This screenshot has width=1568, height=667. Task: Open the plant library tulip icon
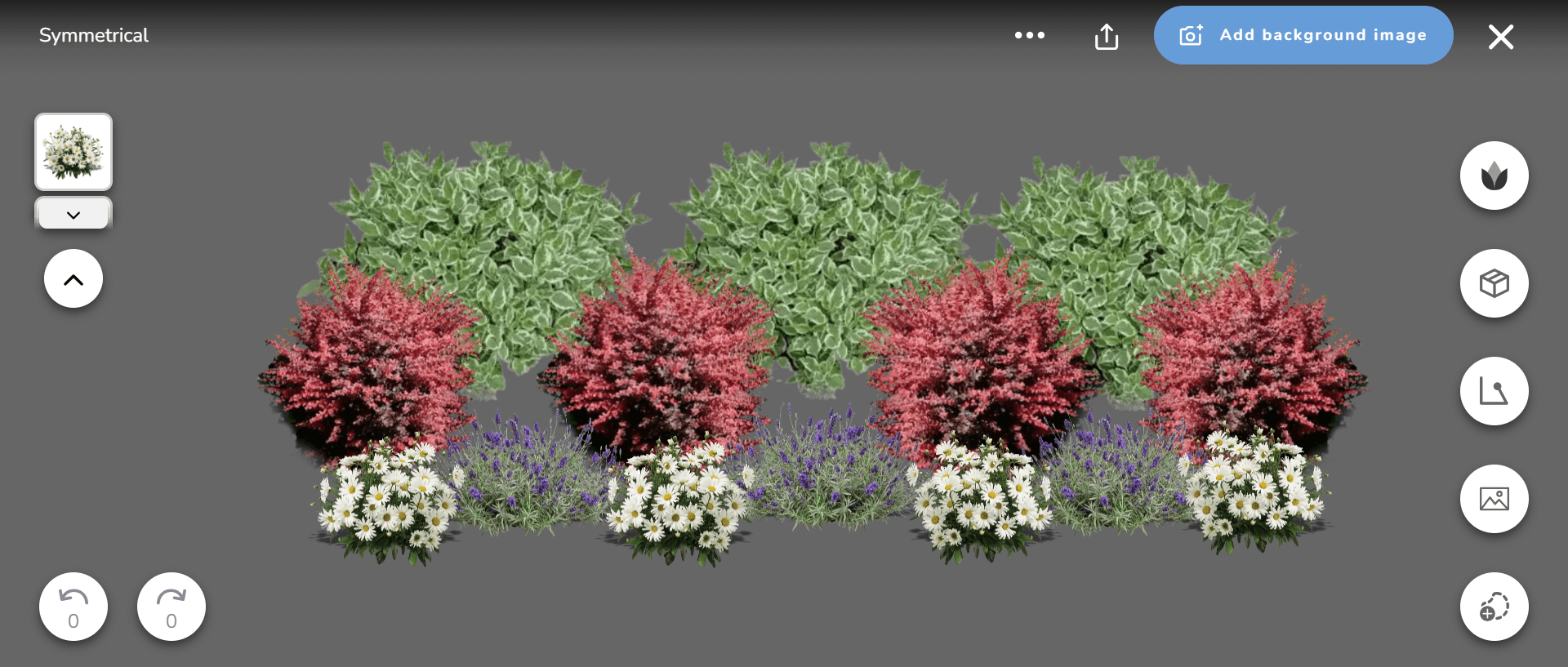tap(1494, 176)
